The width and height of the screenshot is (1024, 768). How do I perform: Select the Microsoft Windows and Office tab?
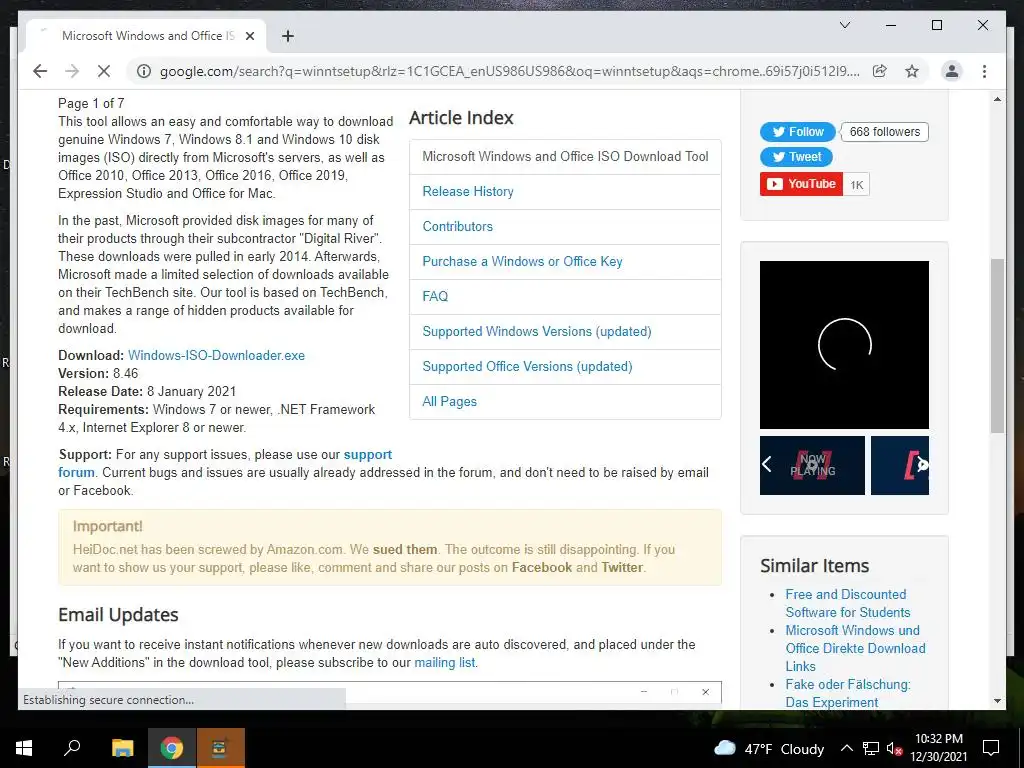coord(146,36)
